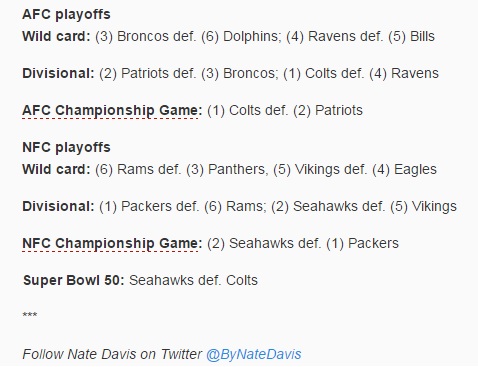Viewport: 478px width, 367px height.
Task: Open the @ByNateDavis Twitter link
Action: click(254, 354)
